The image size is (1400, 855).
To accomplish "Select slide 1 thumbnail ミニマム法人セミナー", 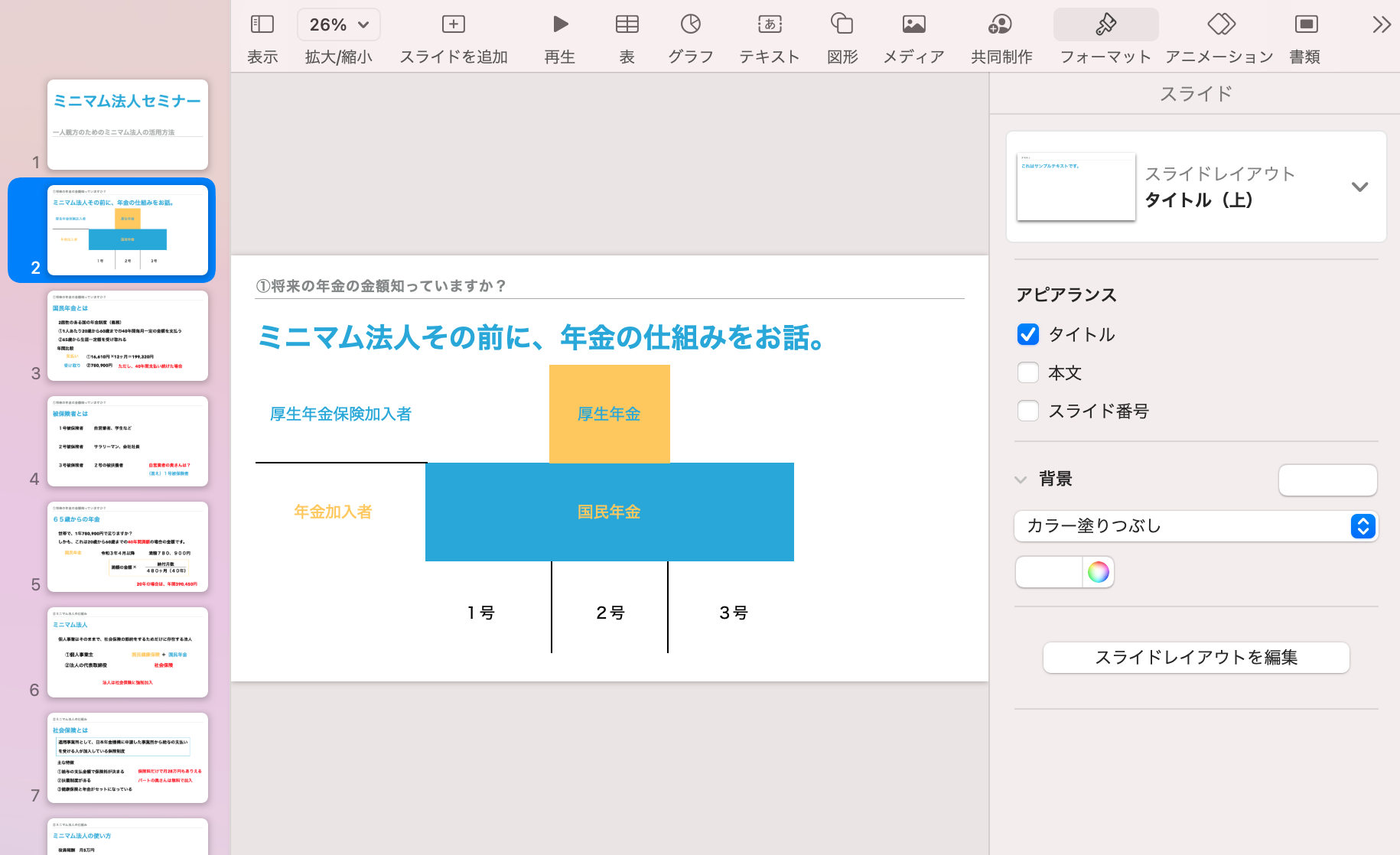I will click(x=128, y=125).
